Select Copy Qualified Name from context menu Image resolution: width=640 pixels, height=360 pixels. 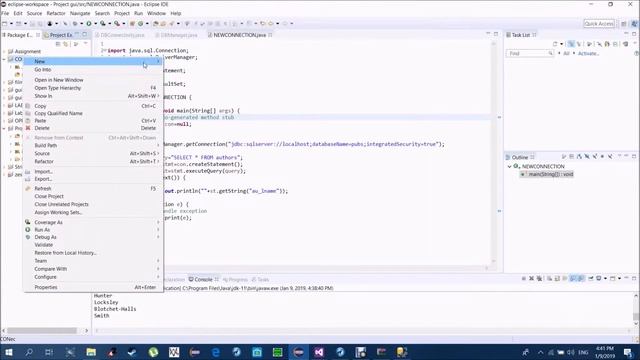pos(93,113)
